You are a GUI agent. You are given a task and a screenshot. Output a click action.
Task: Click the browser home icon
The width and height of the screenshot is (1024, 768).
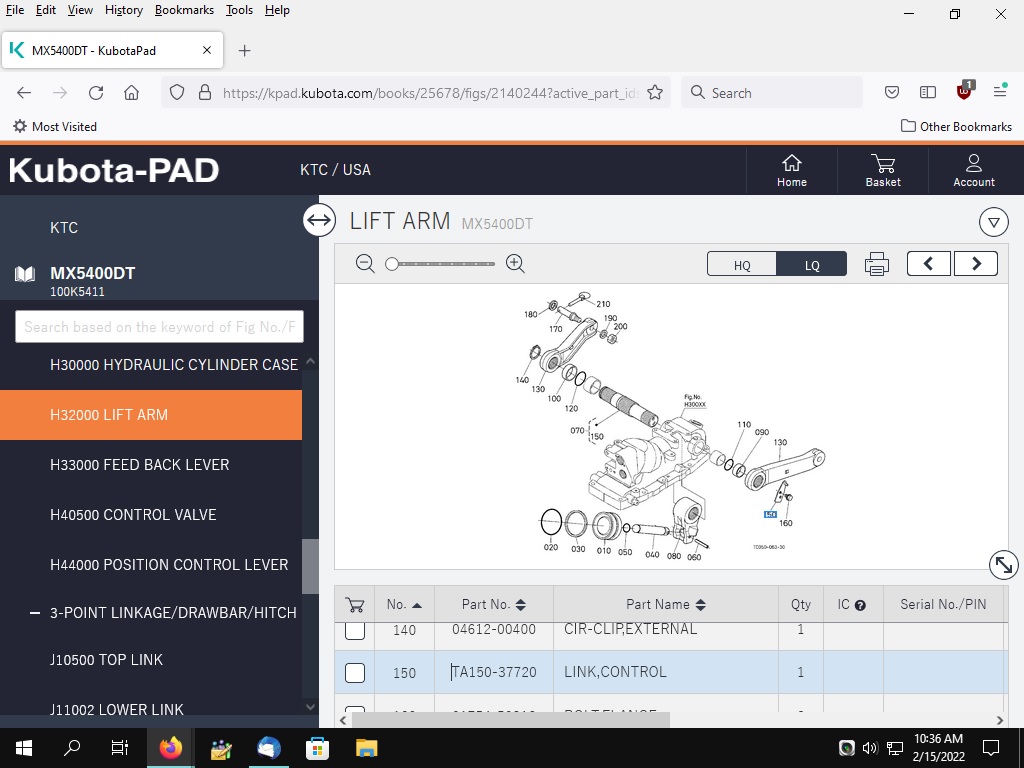point(131,93)
